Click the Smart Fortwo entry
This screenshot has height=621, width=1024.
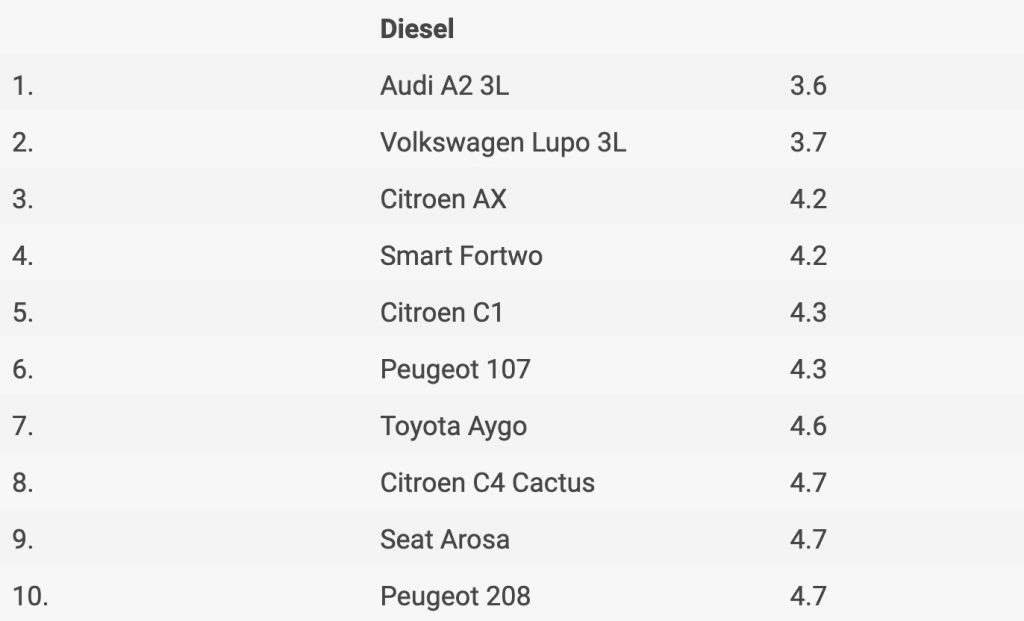[461, 256]
